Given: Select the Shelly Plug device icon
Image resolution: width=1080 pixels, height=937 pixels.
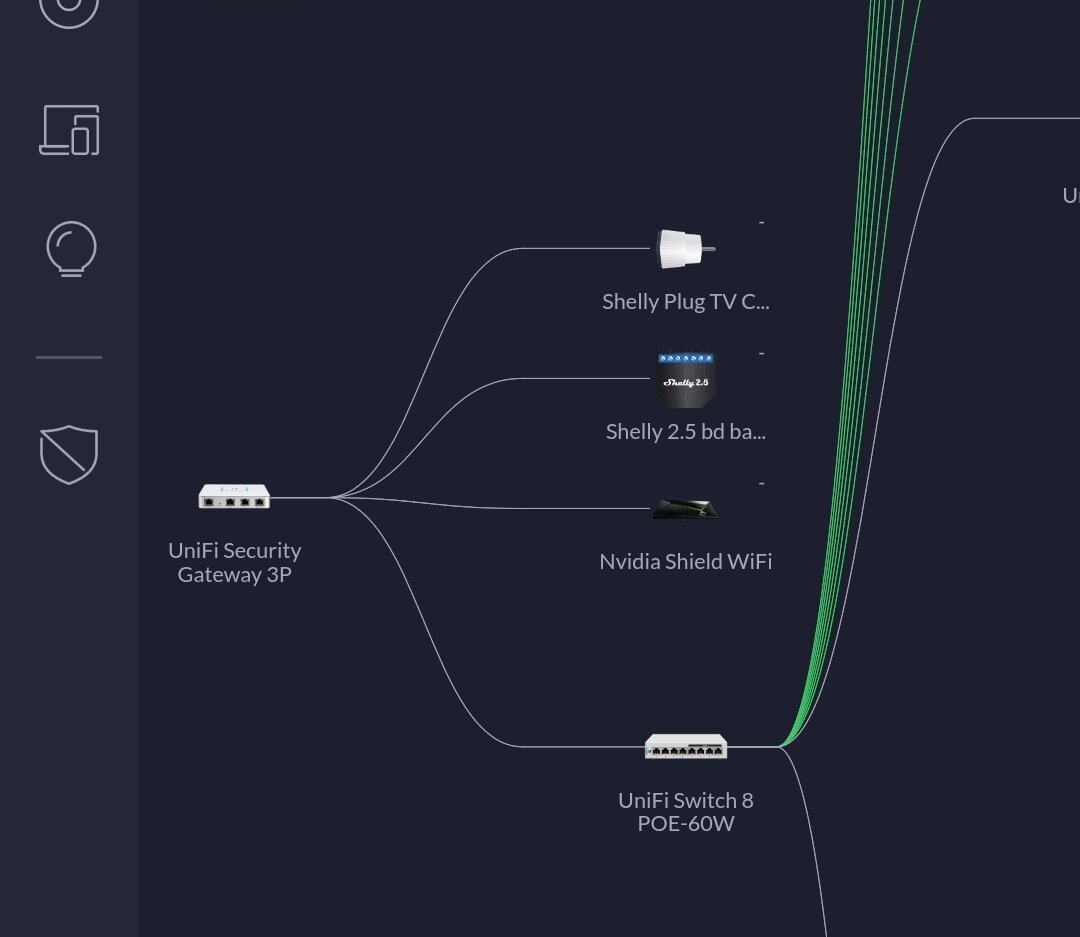Looking at the screenshot, I should click(x=685, y=249).
